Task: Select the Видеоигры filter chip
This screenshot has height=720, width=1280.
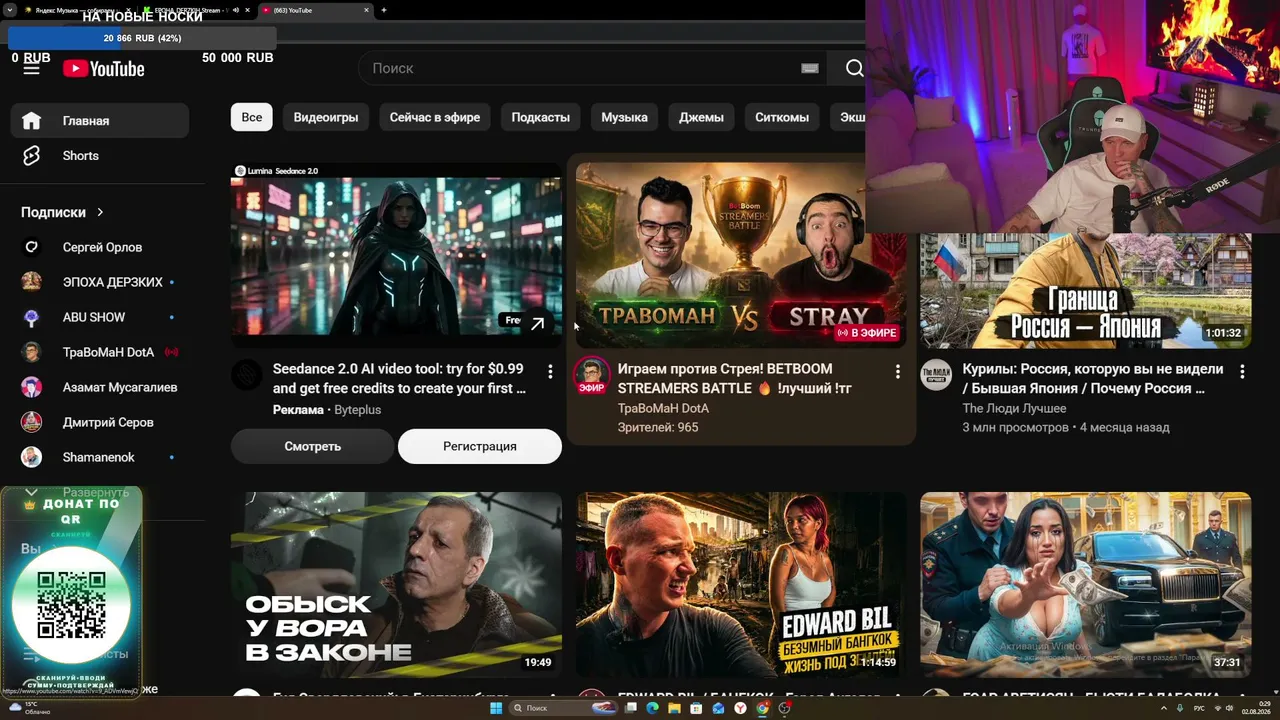Action: (326, 117)
